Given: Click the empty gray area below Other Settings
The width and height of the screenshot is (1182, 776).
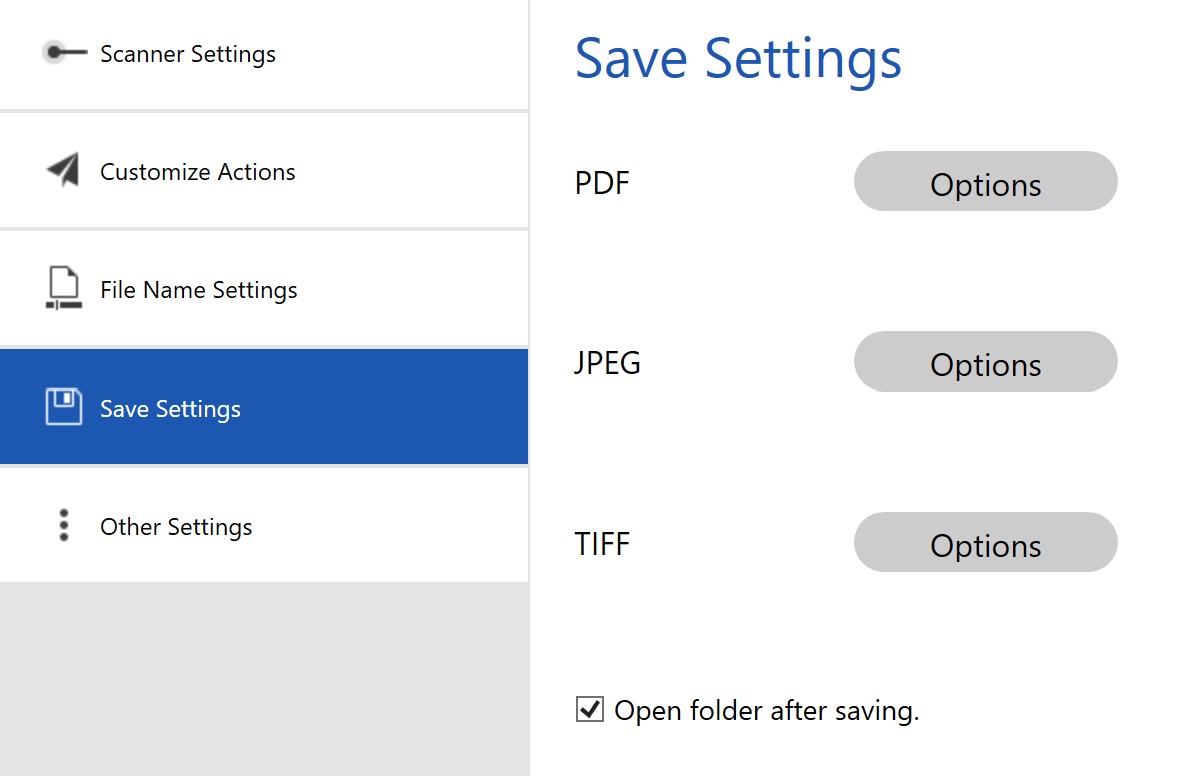Looking at the screenshot, I should [x=264, y=678].
